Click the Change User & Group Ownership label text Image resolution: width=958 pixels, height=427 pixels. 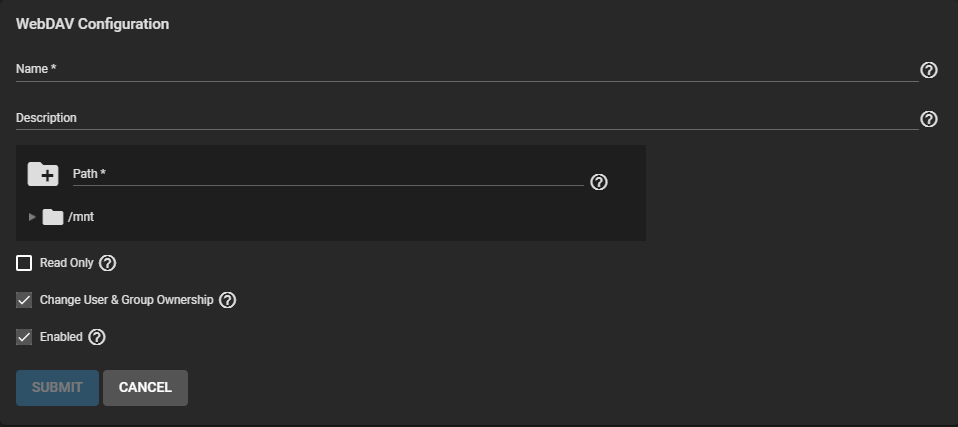tap(126, 300)
